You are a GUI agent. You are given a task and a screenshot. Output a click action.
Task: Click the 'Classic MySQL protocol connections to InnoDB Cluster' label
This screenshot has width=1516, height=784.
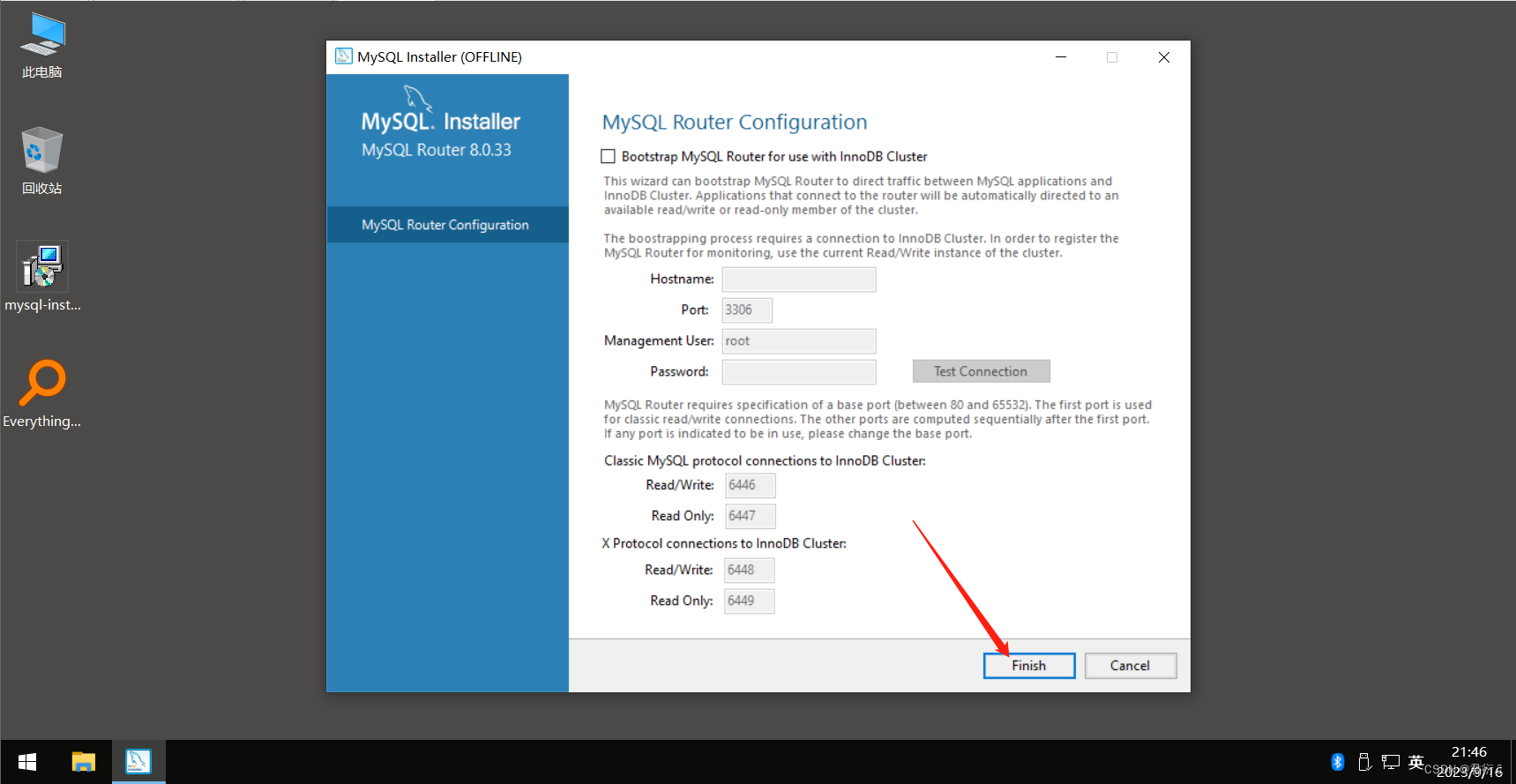(x=765, y=460)
